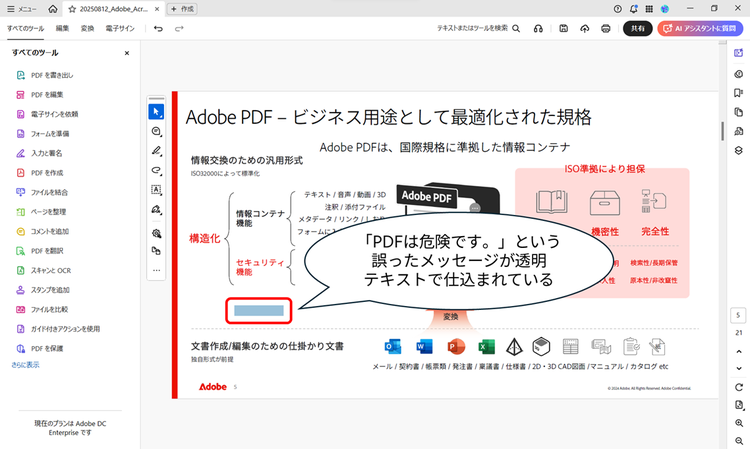Open the page thumbnails panel in right rail
Image resolution: width=750 pixels, height=449 pixels.
[x=739, y=112]
